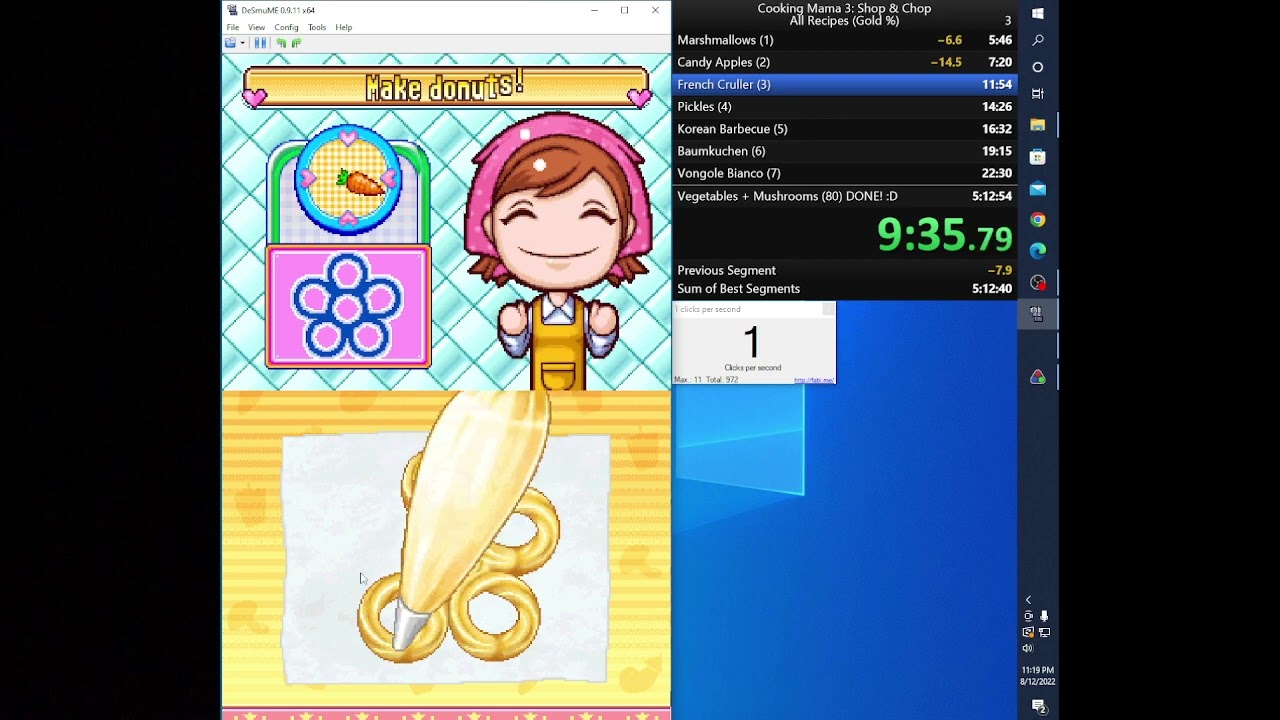1280x720 pixels.
Task: Click the DeSmuME title bar app icon
Action: (x=232, y=10)
